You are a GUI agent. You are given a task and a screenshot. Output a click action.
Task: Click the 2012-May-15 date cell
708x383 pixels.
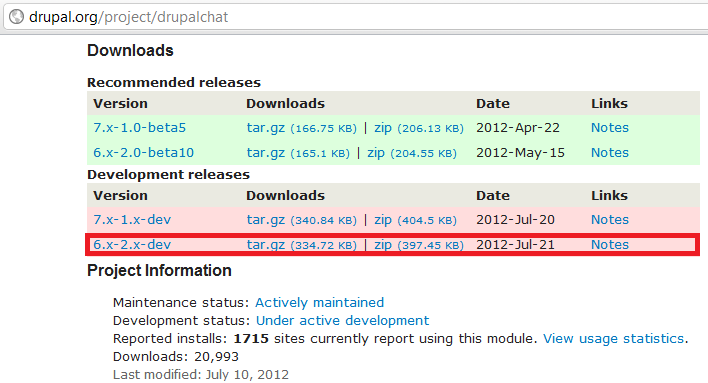click(520, 153)
